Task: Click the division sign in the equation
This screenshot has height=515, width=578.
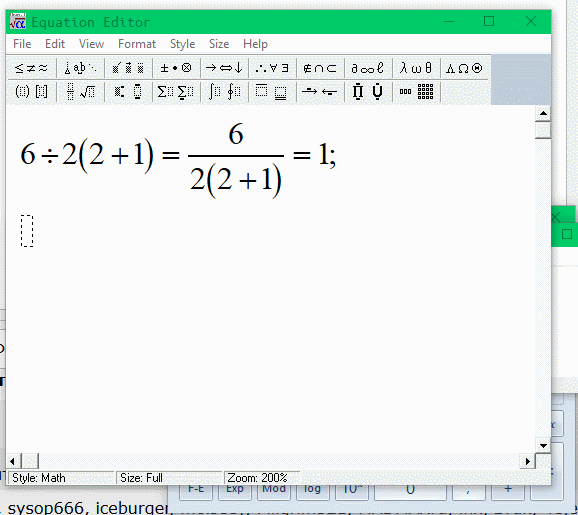Action: tap(49, 156)
